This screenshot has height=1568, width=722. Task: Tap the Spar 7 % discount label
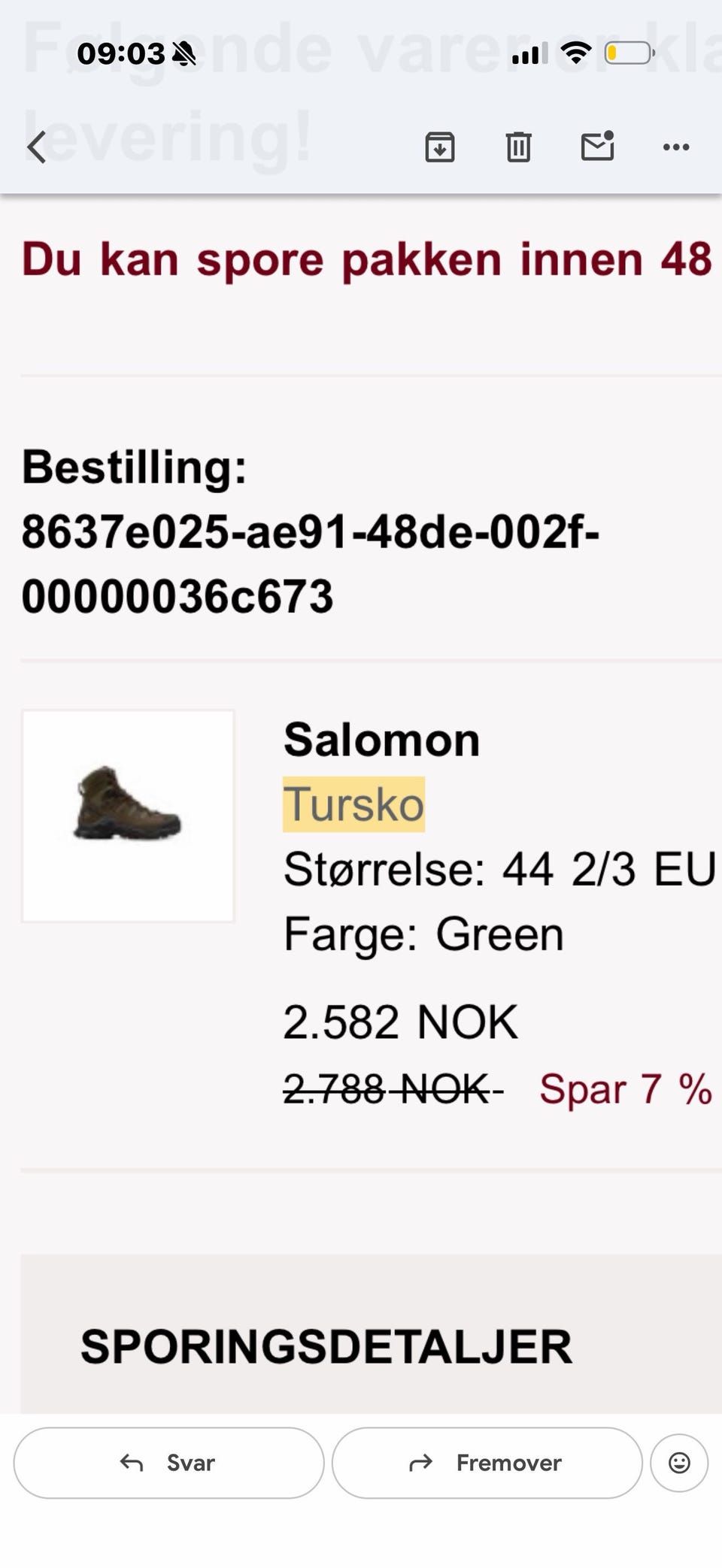click(x=626, y=1089)
